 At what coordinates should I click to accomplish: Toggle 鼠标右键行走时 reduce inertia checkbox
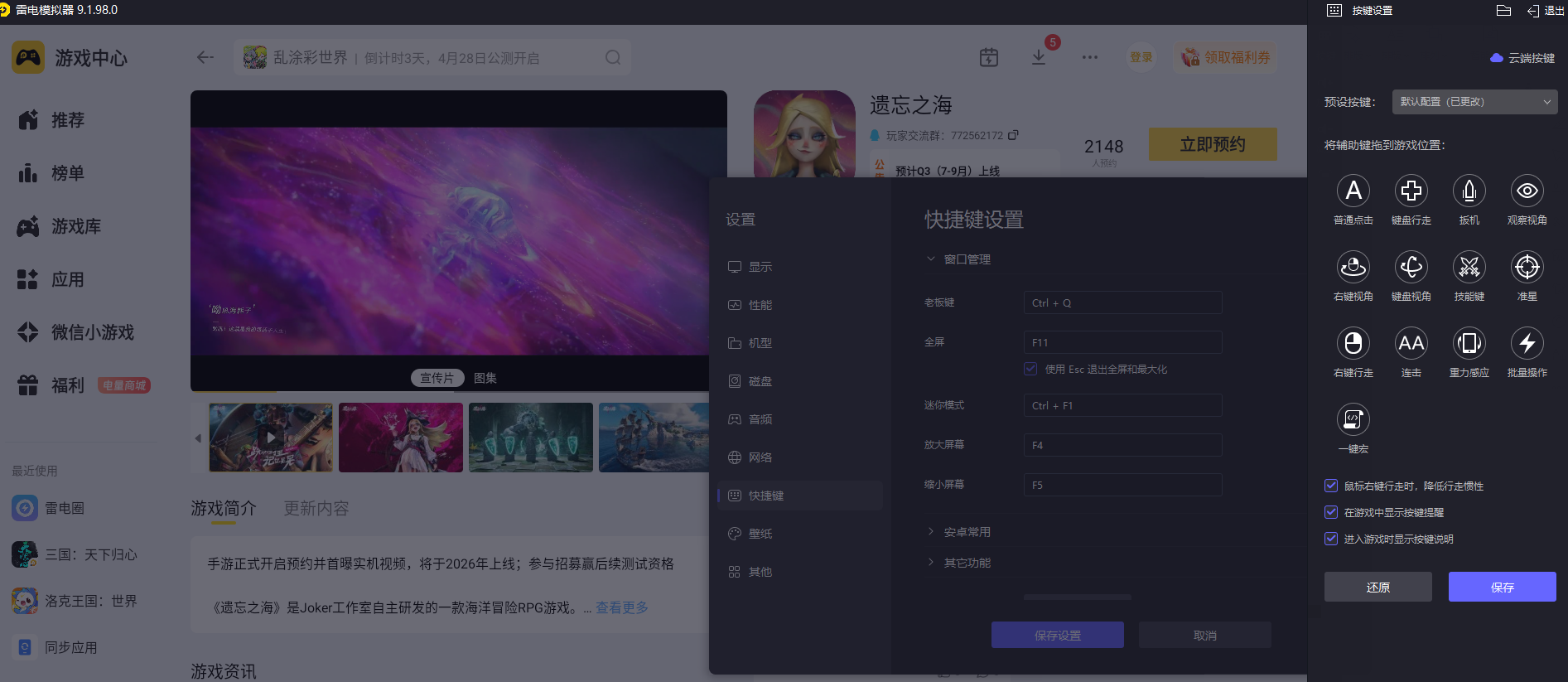tap(1331, 486)
